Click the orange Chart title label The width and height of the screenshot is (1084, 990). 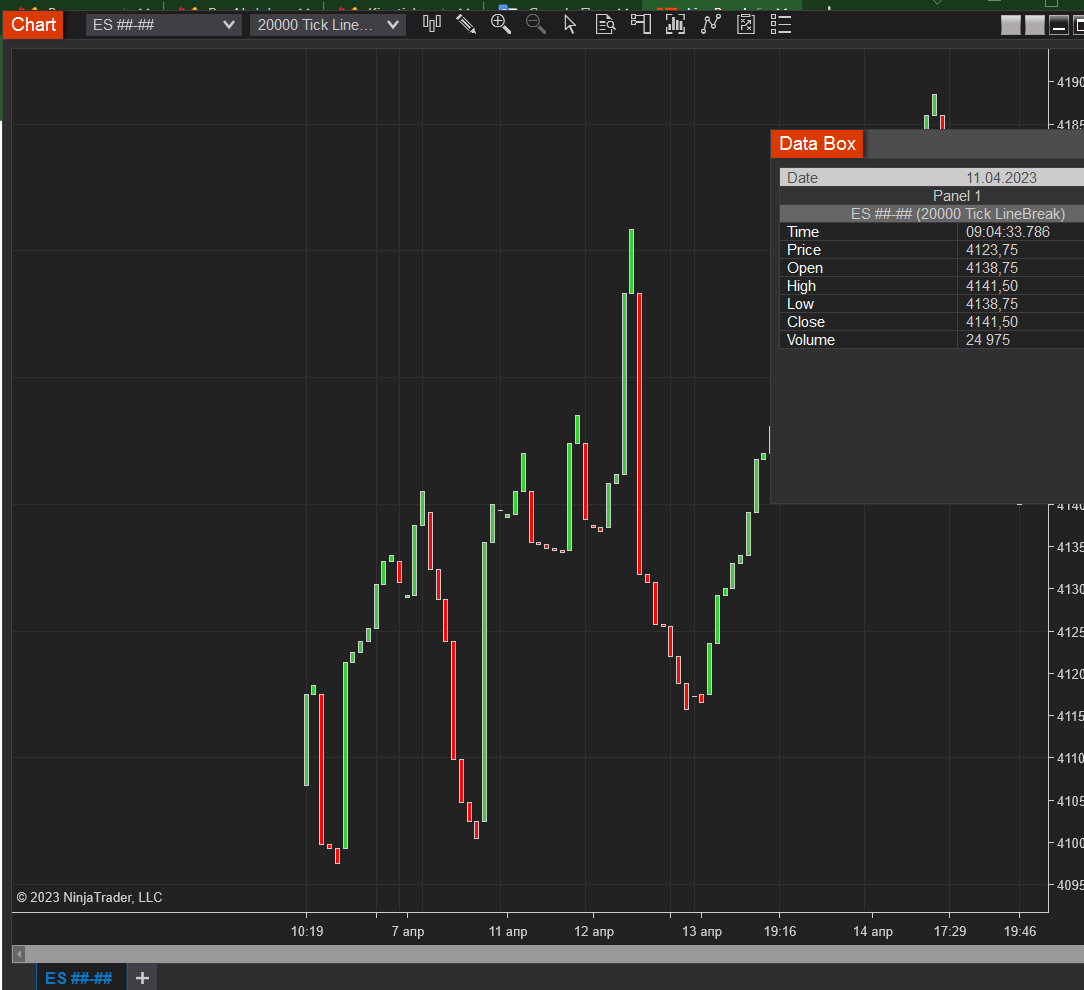point(33,24)
